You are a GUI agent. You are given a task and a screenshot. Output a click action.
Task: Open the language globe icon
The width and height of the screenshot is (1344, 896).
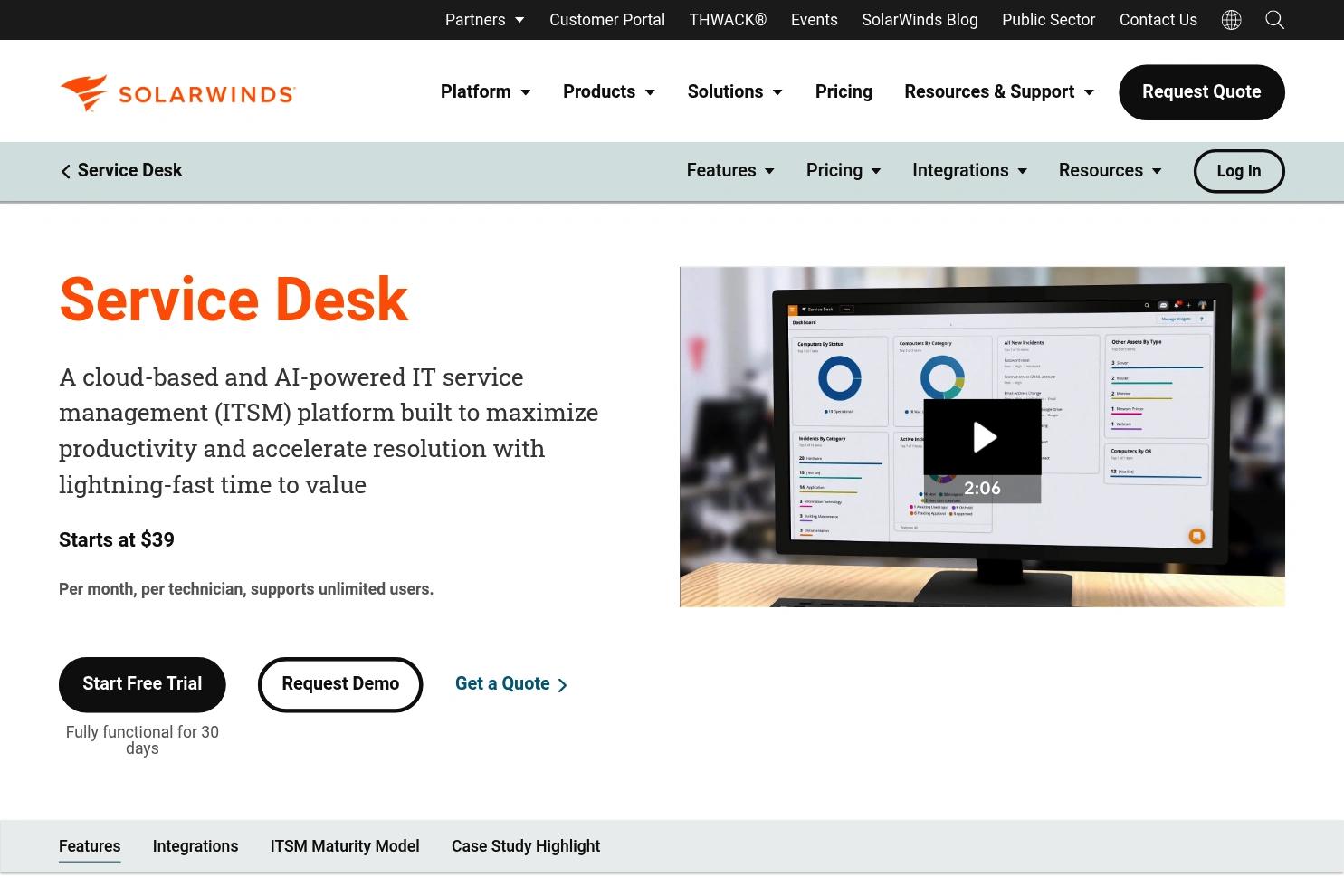coord(1231,20)
